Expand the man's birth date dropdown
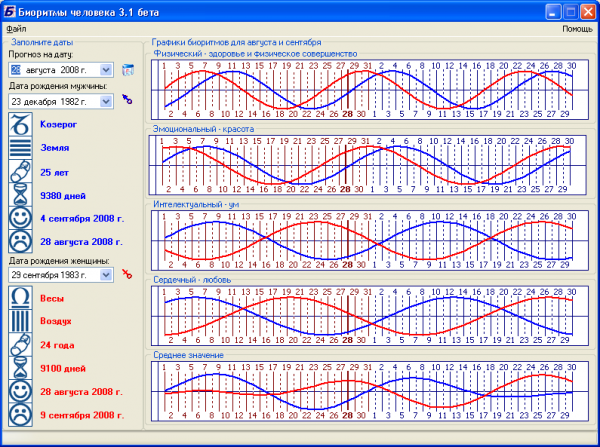Screen dimensions: 600x447 (x=107, y=101)
